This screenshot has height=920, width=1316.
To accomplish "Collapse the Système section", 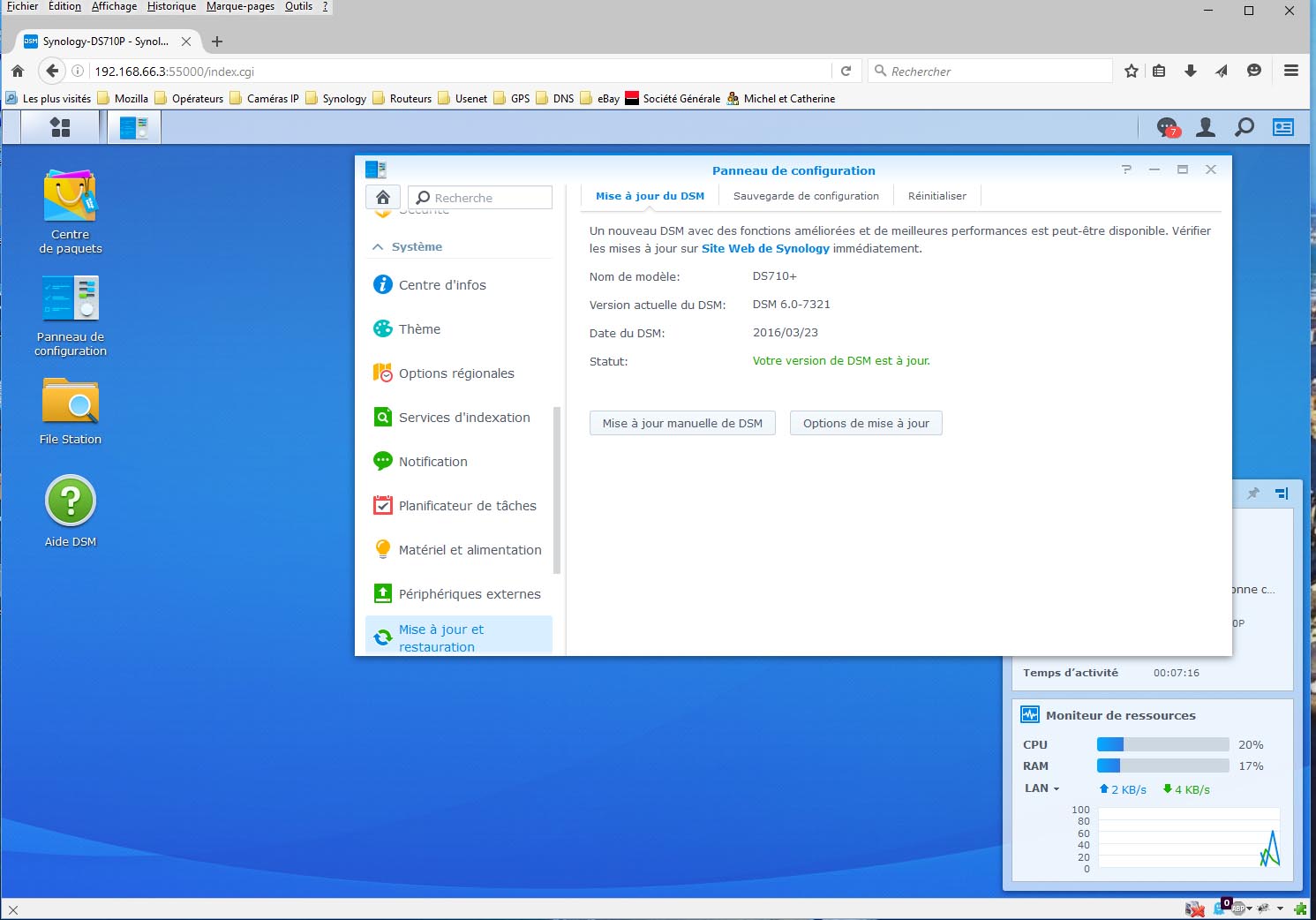I will pyautogui.click(x=378, y=247).
